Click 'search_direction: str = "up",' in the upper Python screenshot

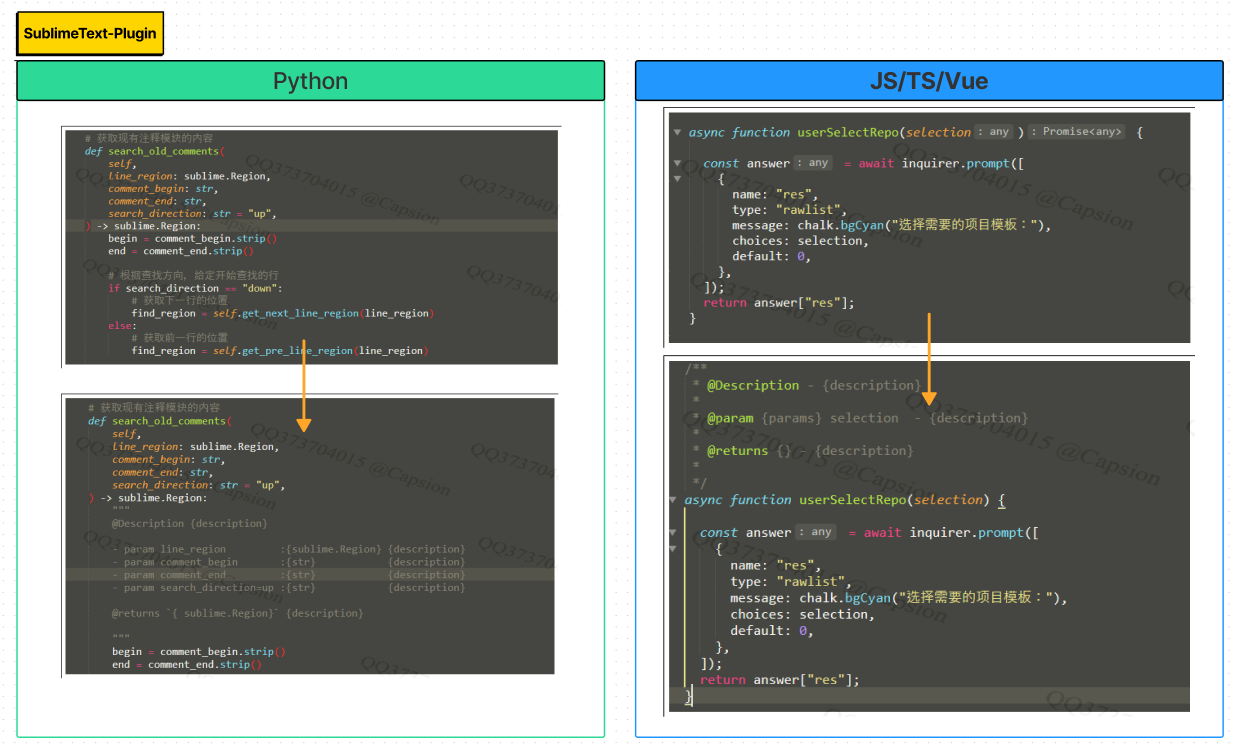pos(192,213)
